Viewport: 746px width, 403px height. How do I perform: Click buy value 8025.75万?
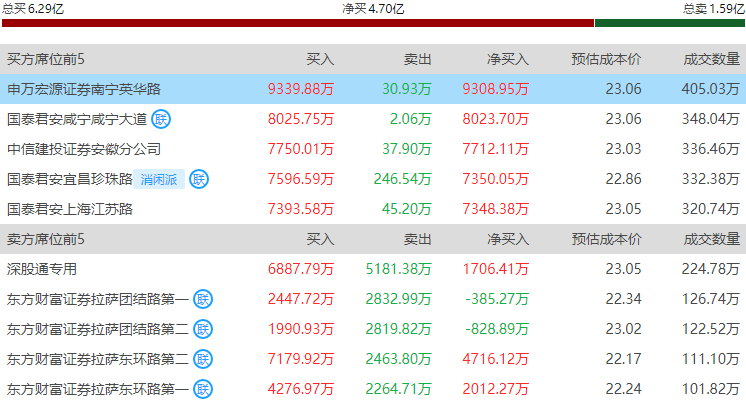click(x=301, y=119)
